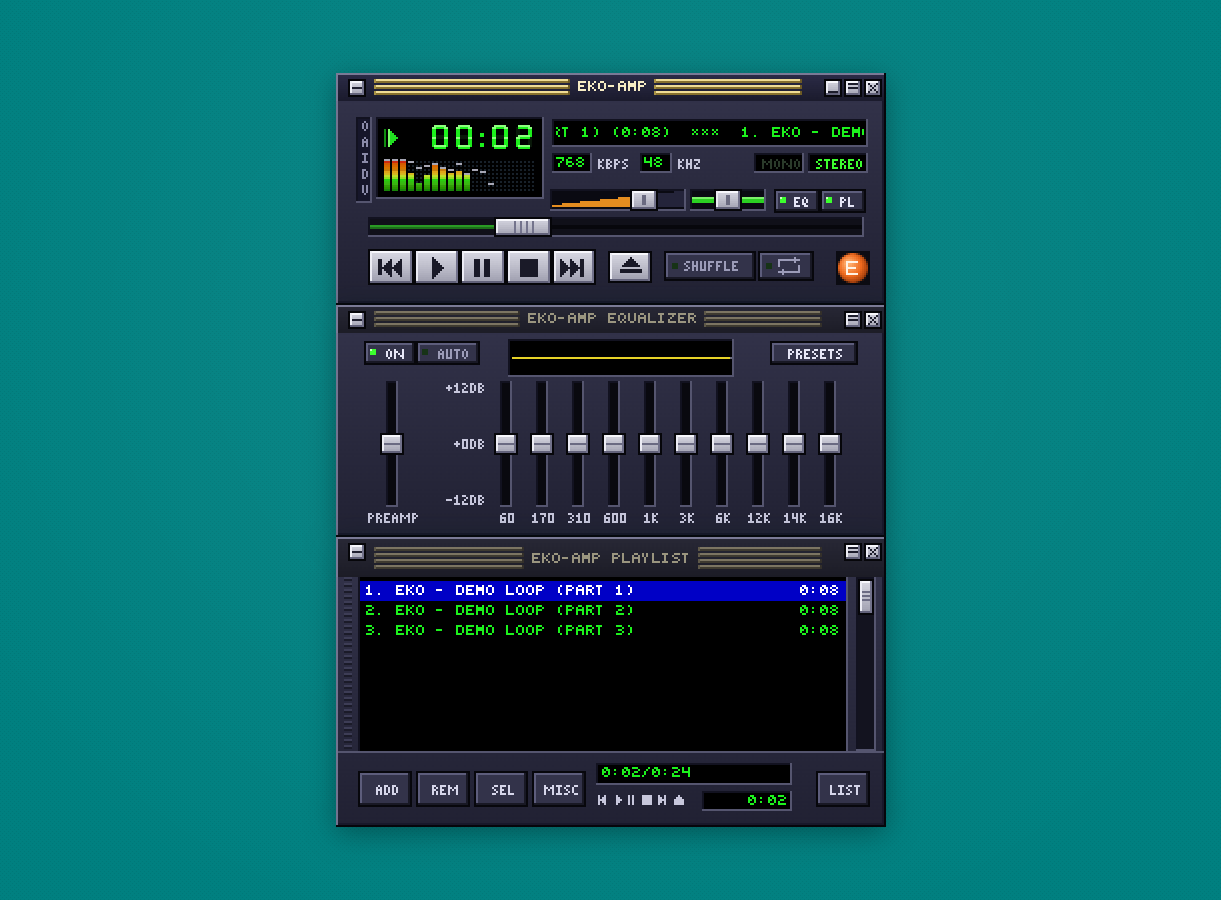
Task: Click the volume slider handle
Action: pos(644,200)
